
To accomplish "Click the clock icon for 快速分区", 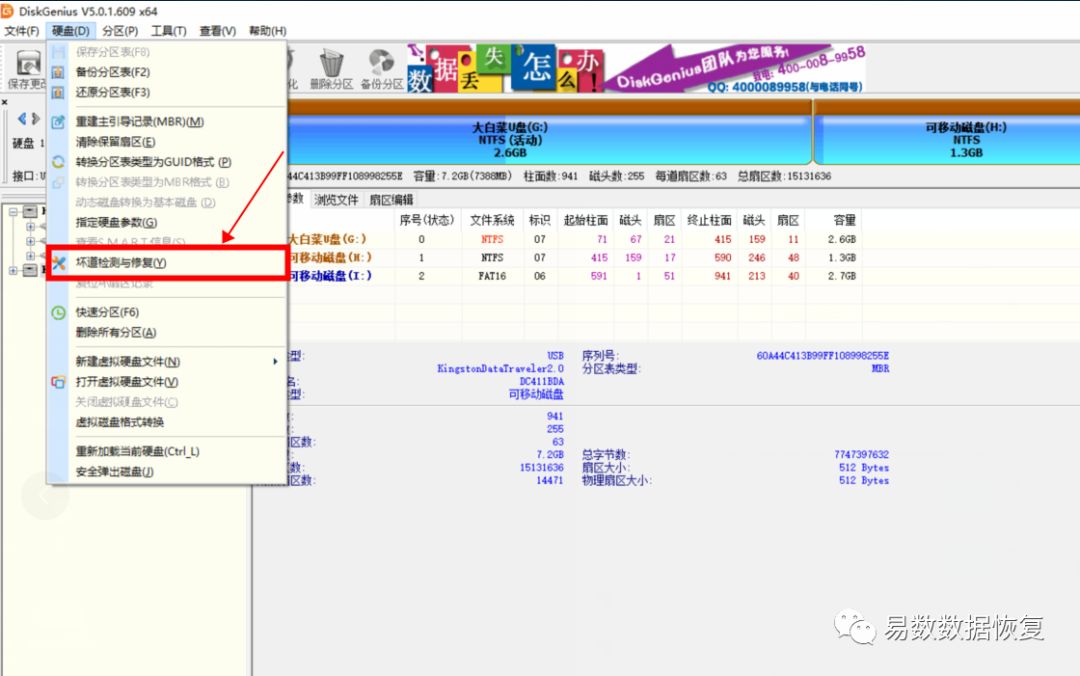I will (x=59, y=312).
